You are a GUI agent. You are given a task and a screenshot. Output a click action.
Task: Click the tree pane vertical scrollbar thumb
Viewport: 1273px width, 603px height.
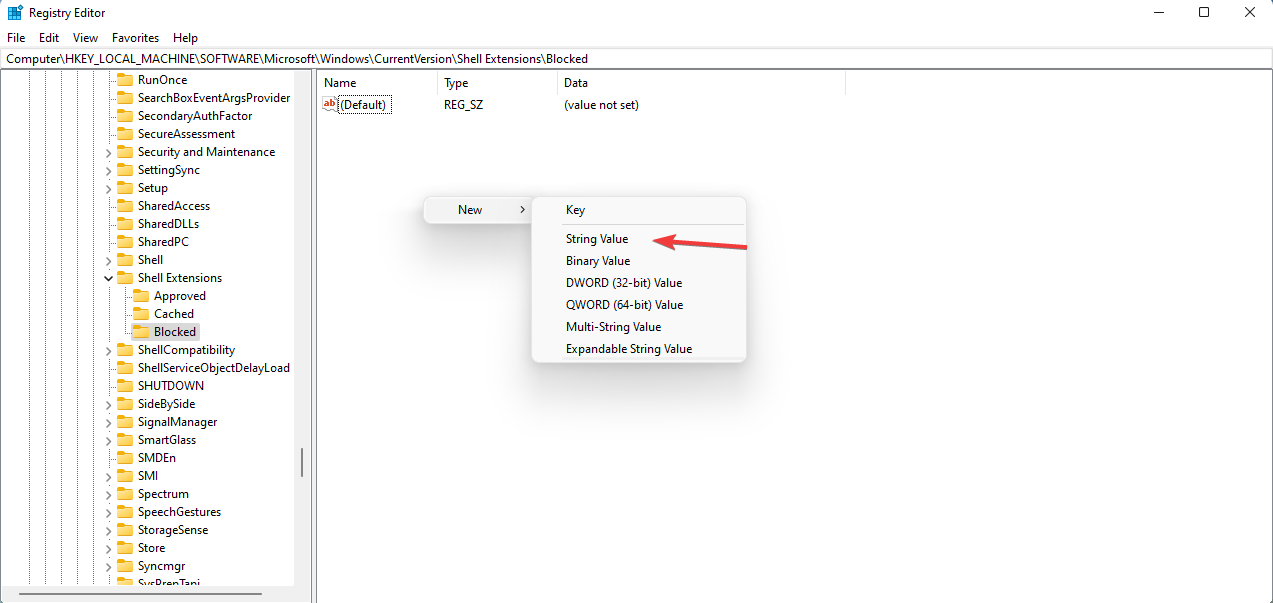pos(302,461)
